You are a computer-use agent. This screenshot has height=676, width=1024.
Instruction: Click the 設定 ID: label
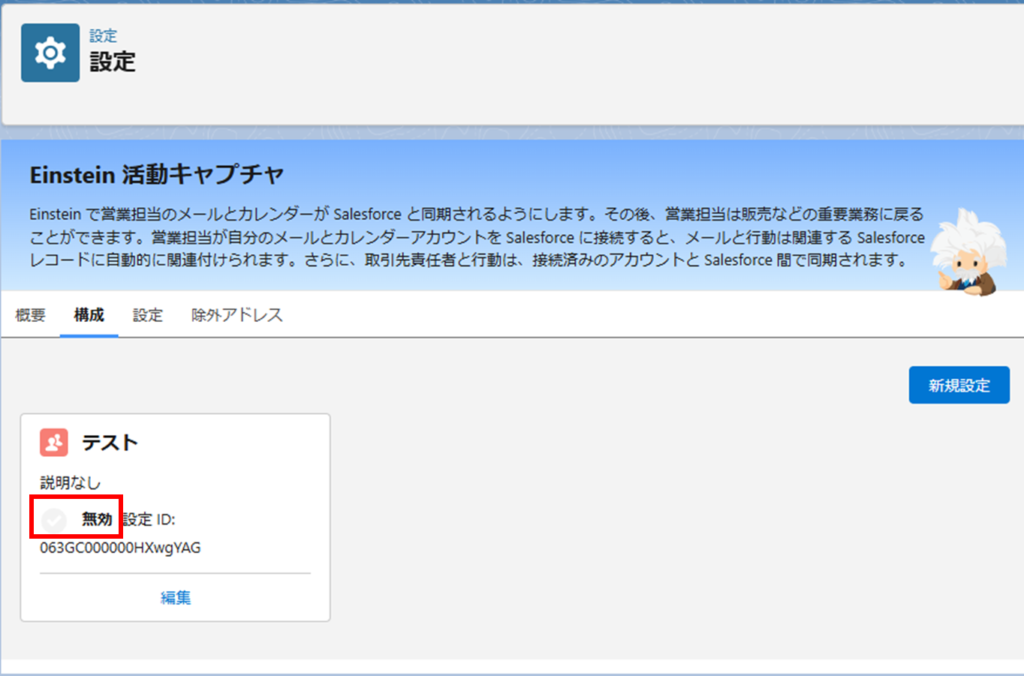pyautogui.click(x=150, y=519)
